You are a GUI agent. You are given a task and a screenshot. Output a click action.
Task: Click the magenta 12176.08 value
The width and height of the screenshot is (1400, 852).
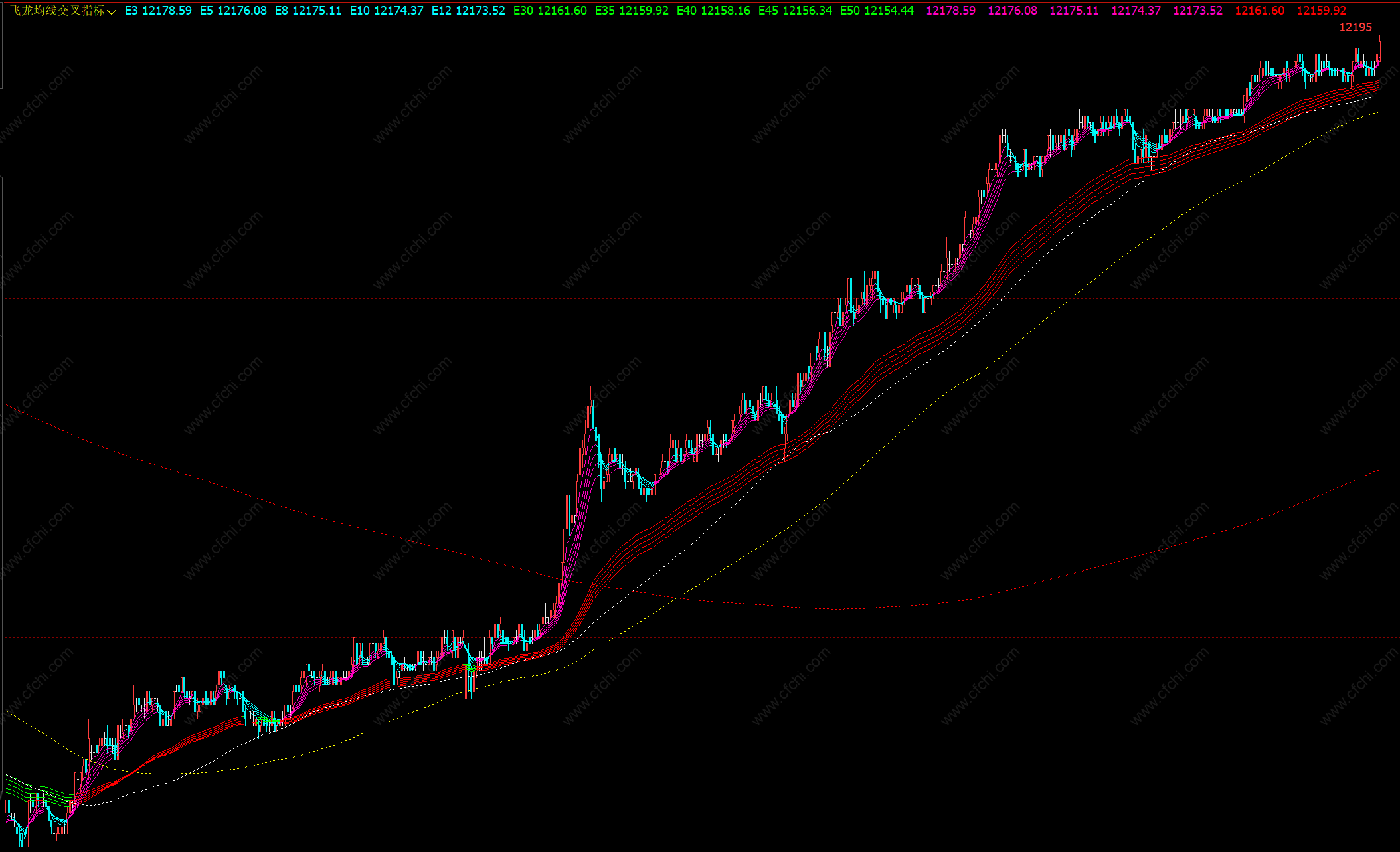1012,11
